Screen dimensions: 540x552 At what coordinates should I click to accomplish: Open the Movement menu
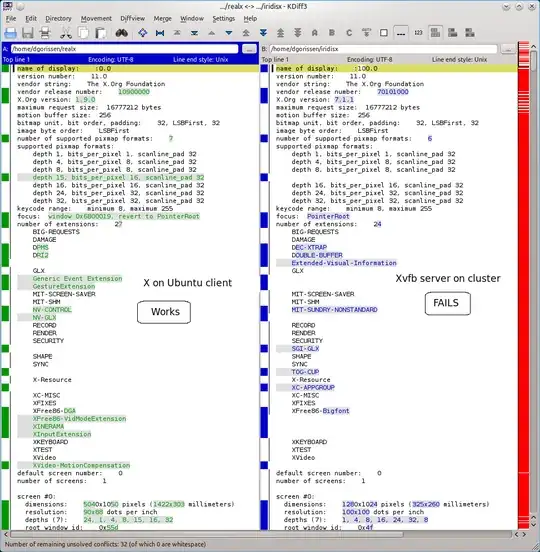coord(96,18)
